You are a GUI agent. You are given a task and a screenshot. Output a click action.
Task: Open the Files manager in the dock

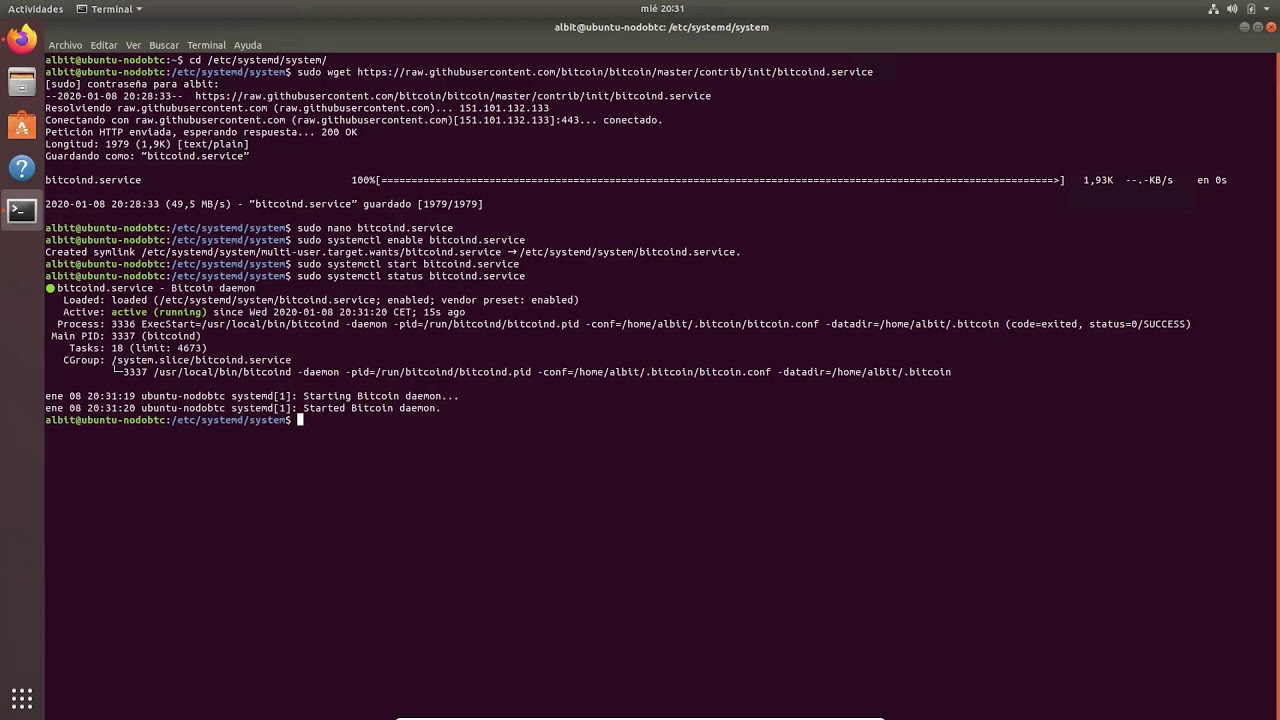click(22, 83)
